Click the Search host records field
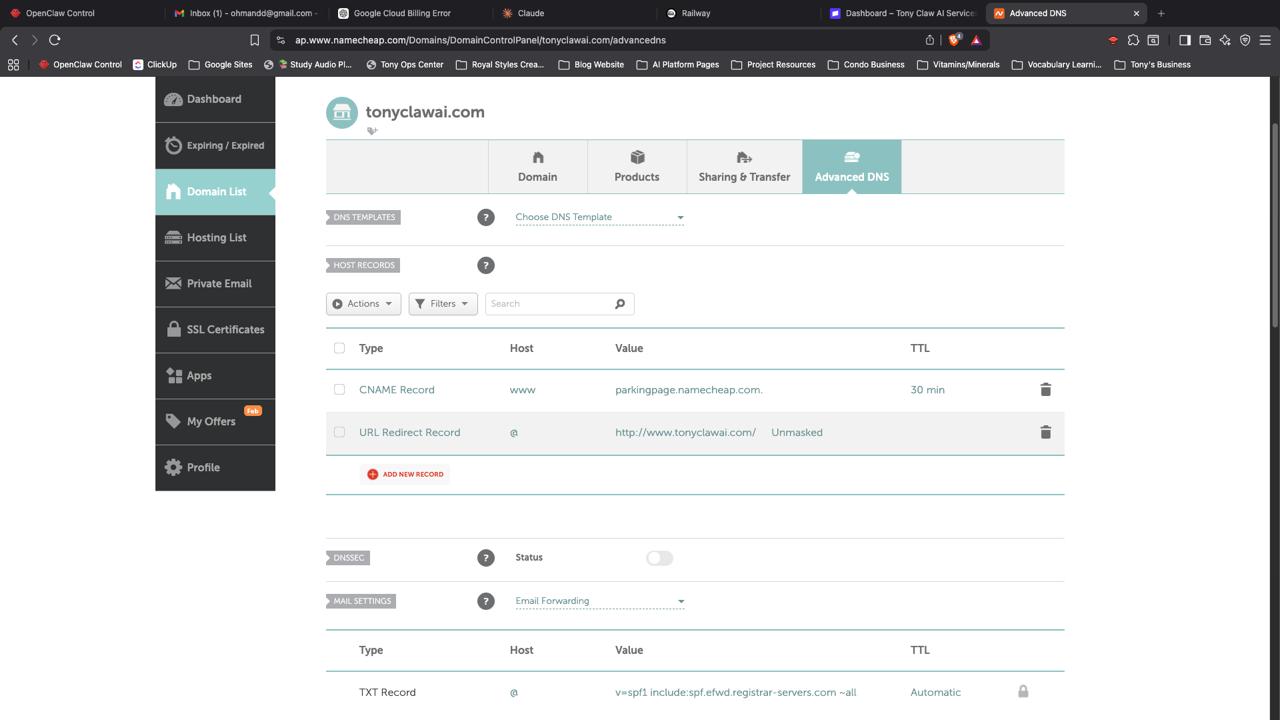Screen dimensions: 1280x720 550,304
